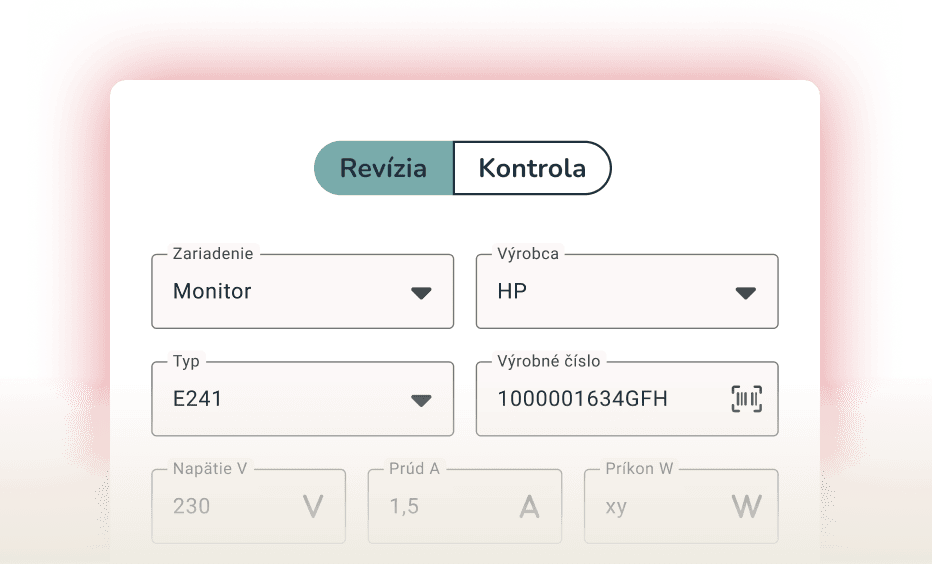Viewport: 932px width, 564px height.
Task: Click the arrow icon in Výrobca field
Action: [x=745, y=293]
